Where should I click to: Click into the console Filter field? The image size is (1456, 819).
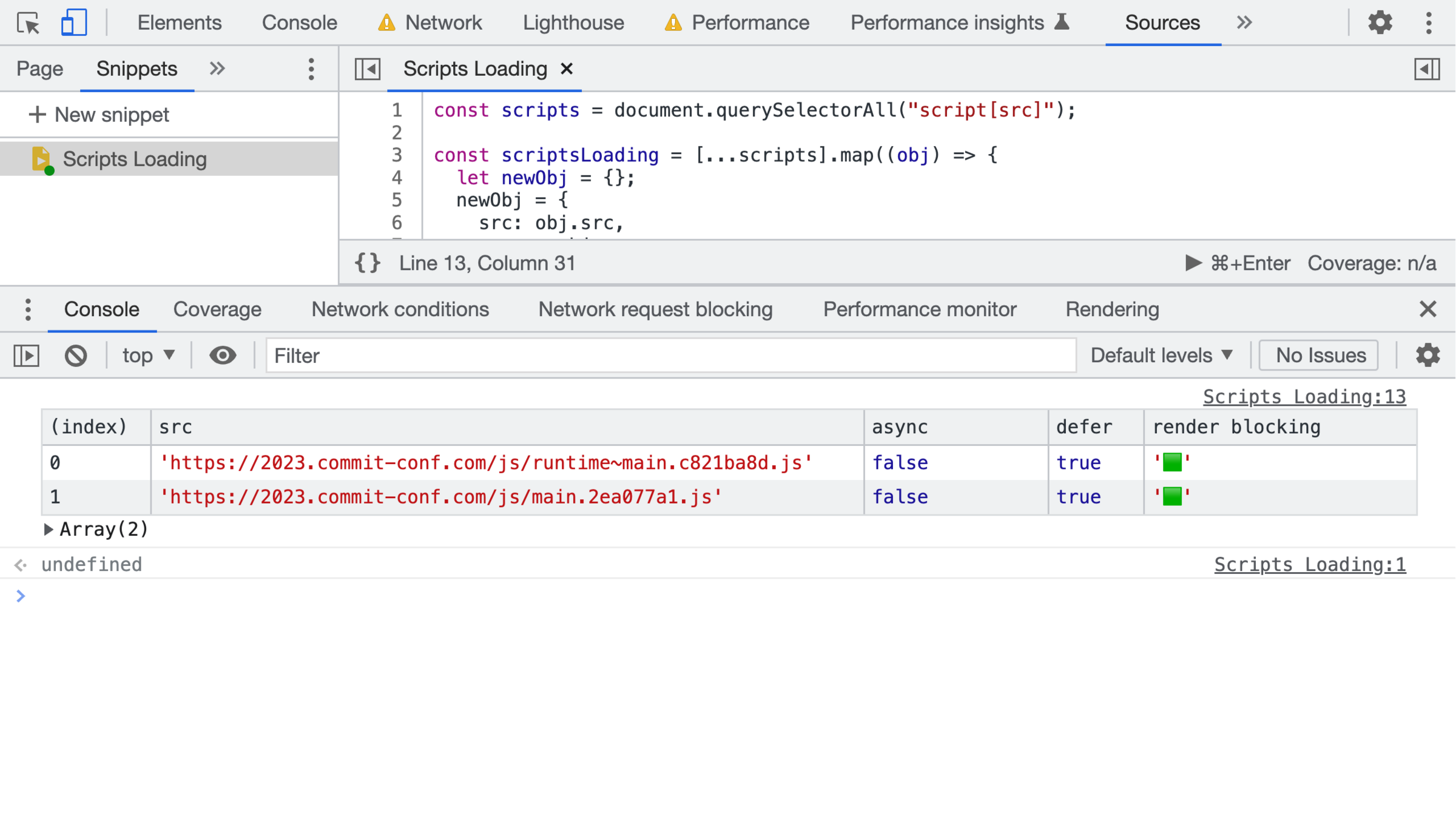tap(670, 356)
